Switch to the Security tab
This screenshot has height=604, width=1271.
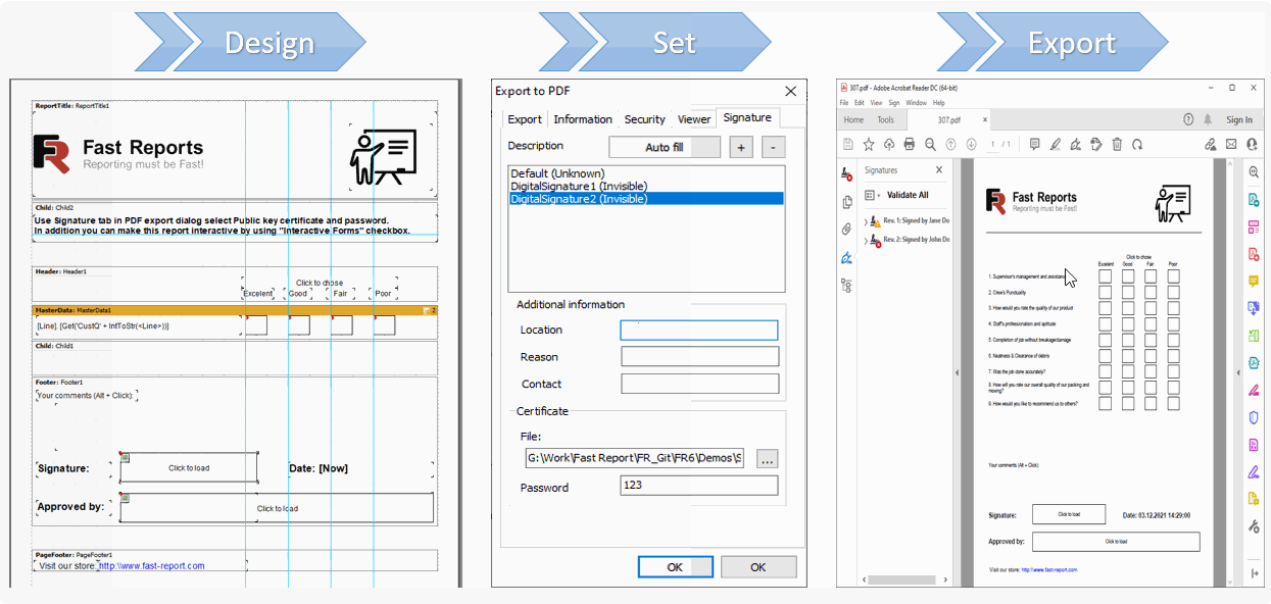coord(644,119)
